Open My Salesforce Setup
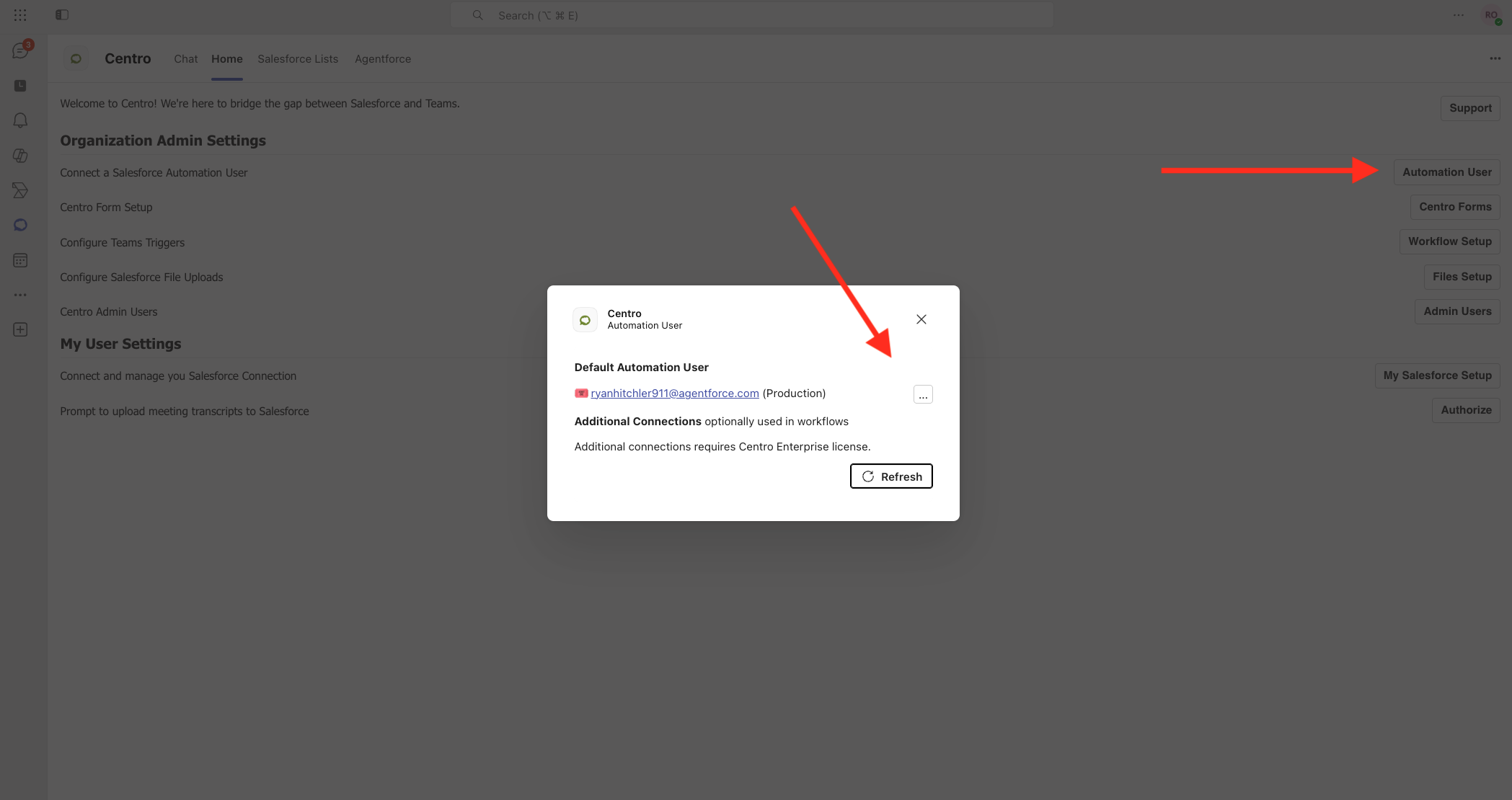1512x800 pixels. point(1437,375)
